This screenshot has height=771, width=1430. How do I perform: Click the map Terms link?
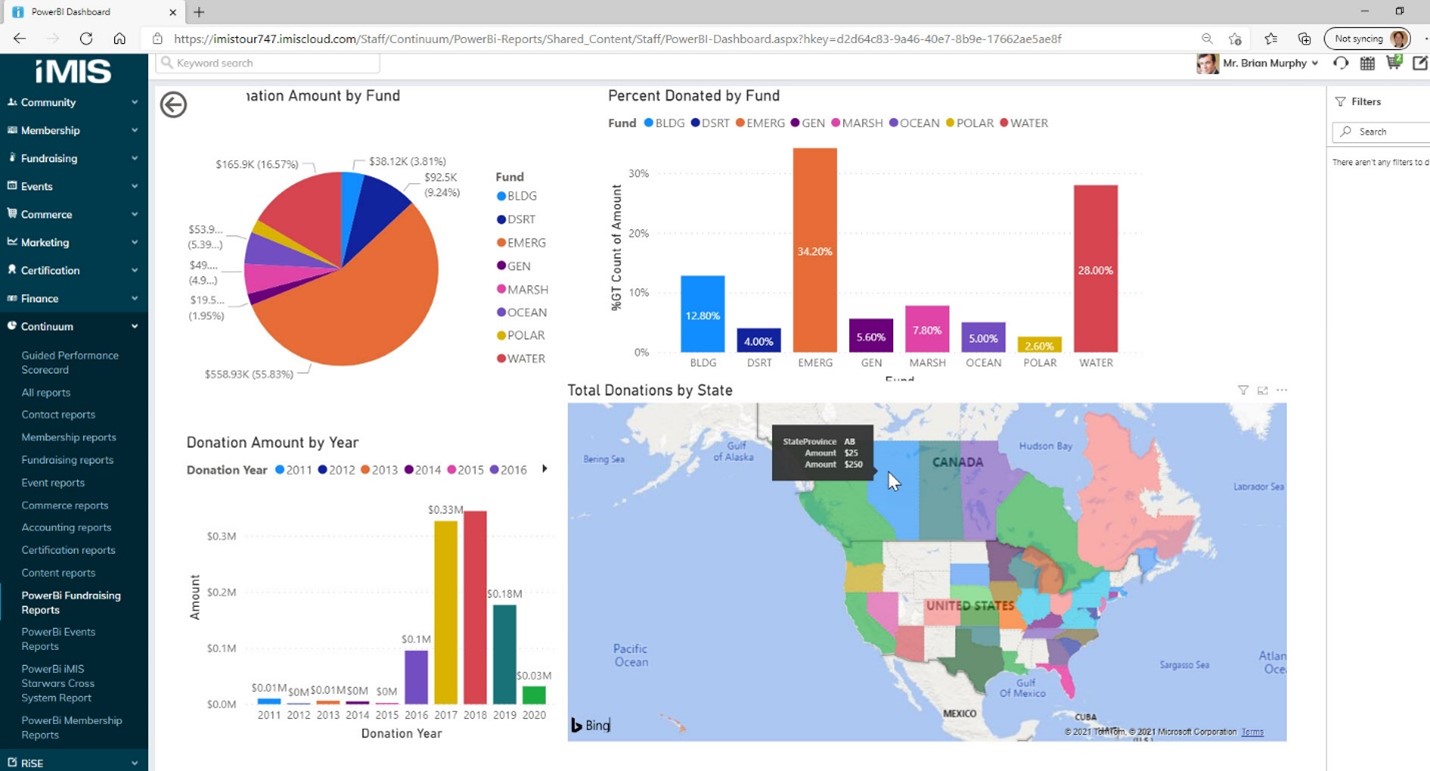1252,732
